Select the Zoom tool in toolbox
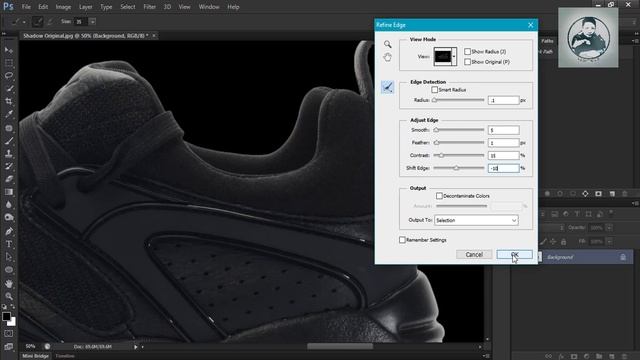The image size is (640, 360). [x=9, y=296]
